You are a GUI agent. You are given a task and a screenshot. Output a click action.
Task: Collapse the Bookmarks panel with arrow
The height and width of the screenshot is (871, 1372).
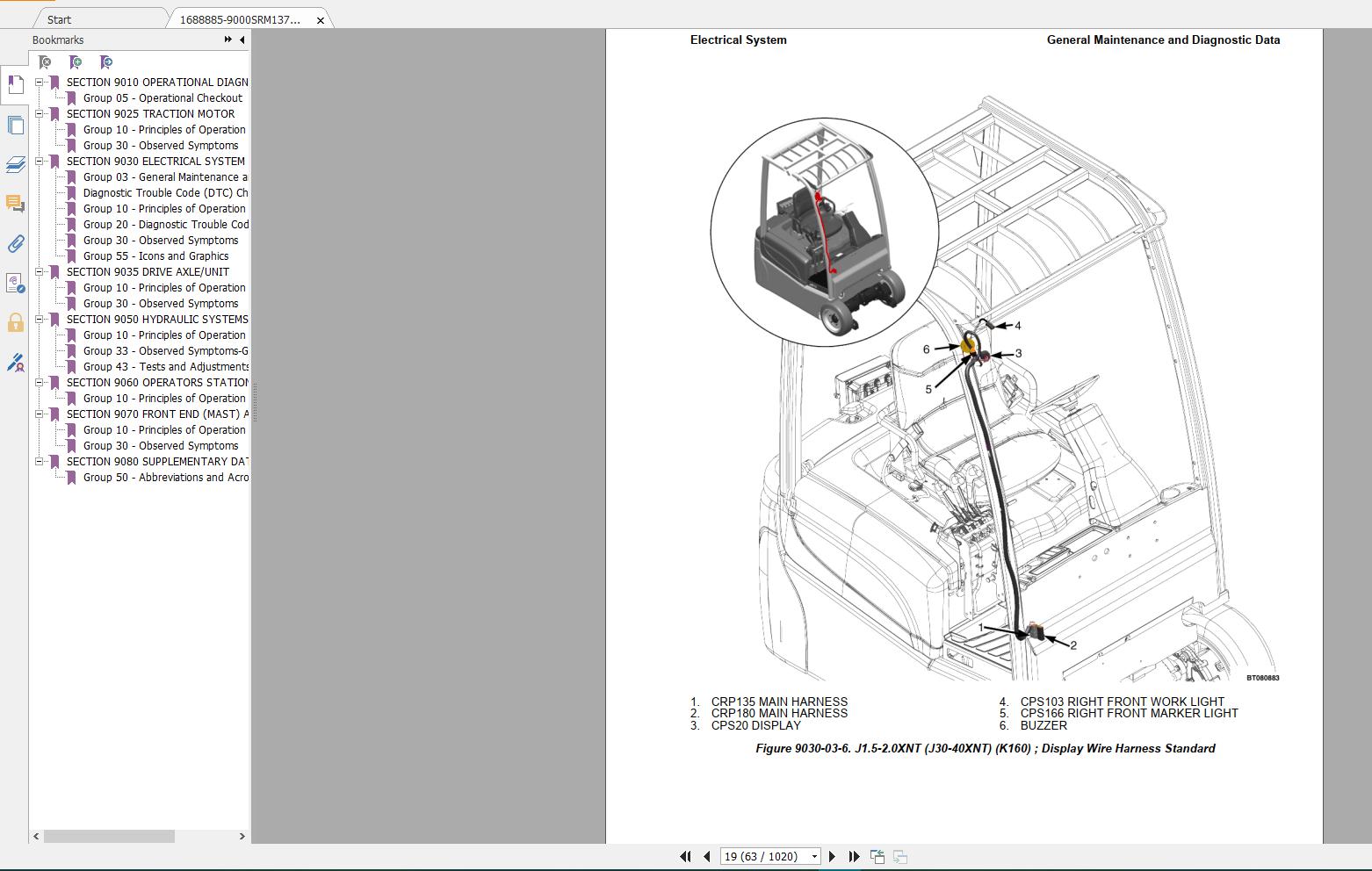coord(242,40)
